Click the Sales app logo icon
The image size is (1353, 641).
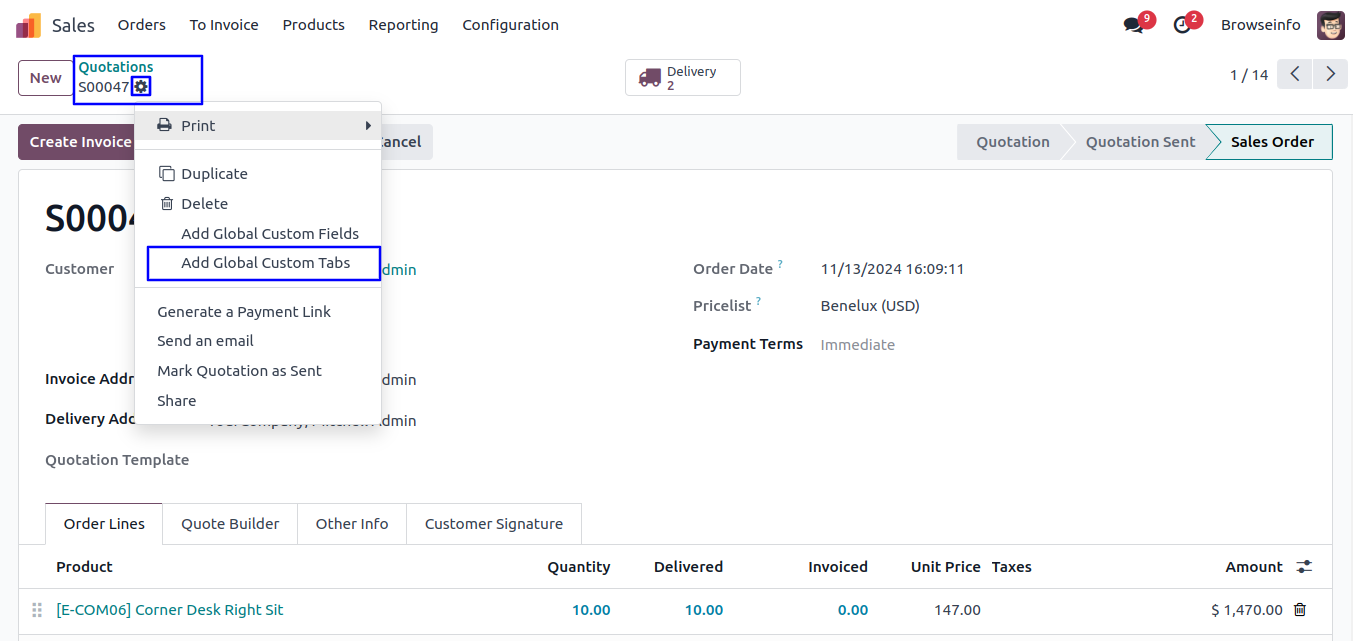click(x=28, y=25)
